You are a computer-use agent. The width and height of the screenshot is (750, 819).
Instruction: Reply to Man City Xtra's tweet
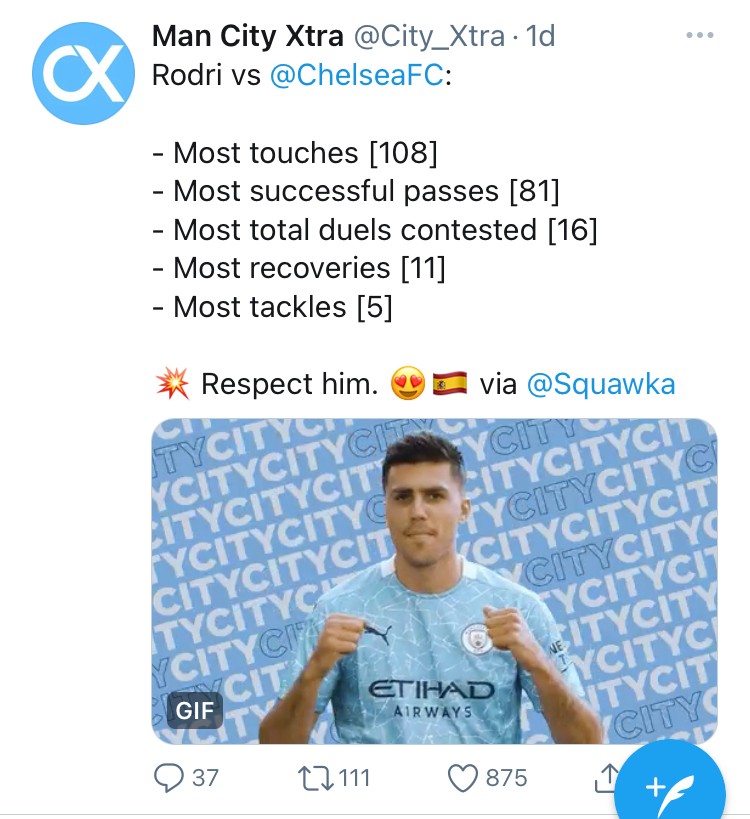[176, 778]
